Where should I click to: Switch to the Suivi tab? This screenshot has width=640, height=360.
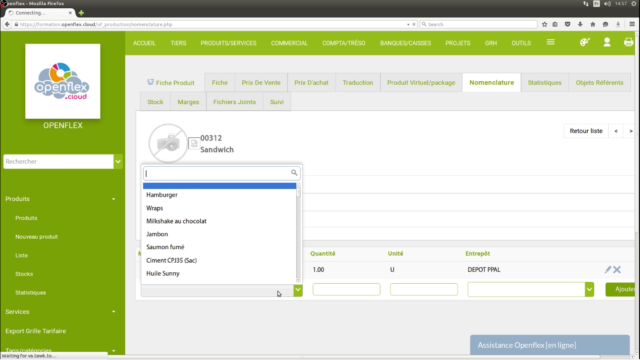pos(276,102)
